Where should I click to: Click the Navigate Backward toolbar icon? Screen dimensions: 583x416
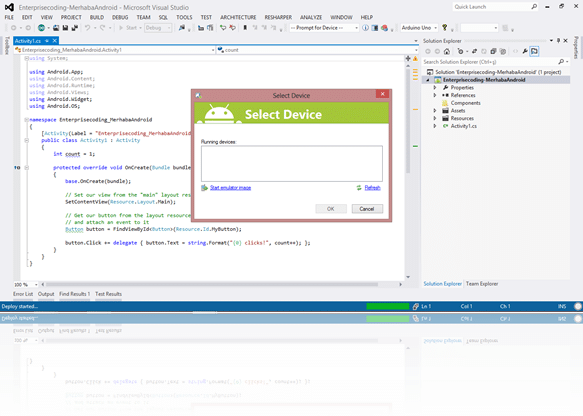(13, 28)
